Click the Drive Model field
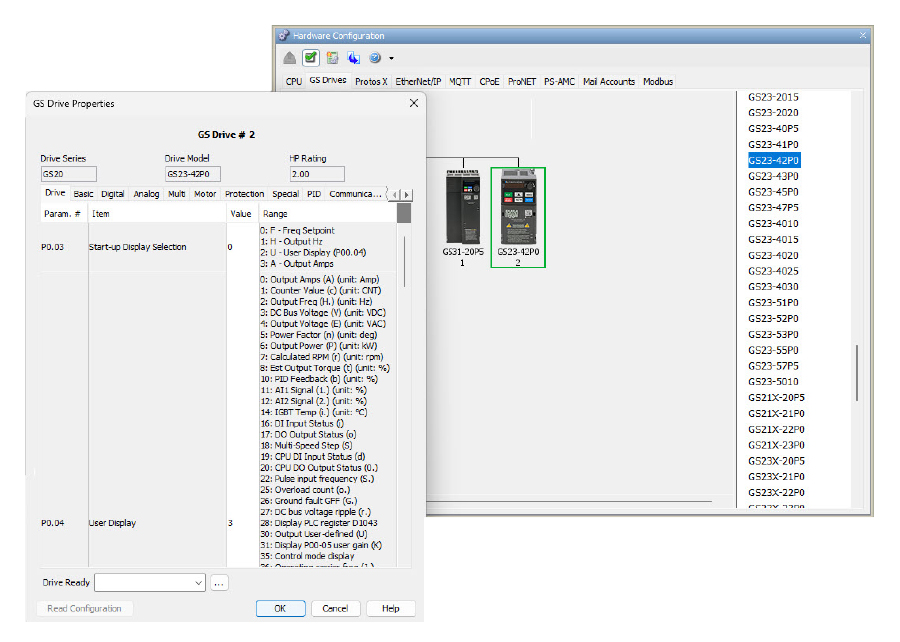Image resolution: width=900 pixels, height=642 pixels. point(192,174)
